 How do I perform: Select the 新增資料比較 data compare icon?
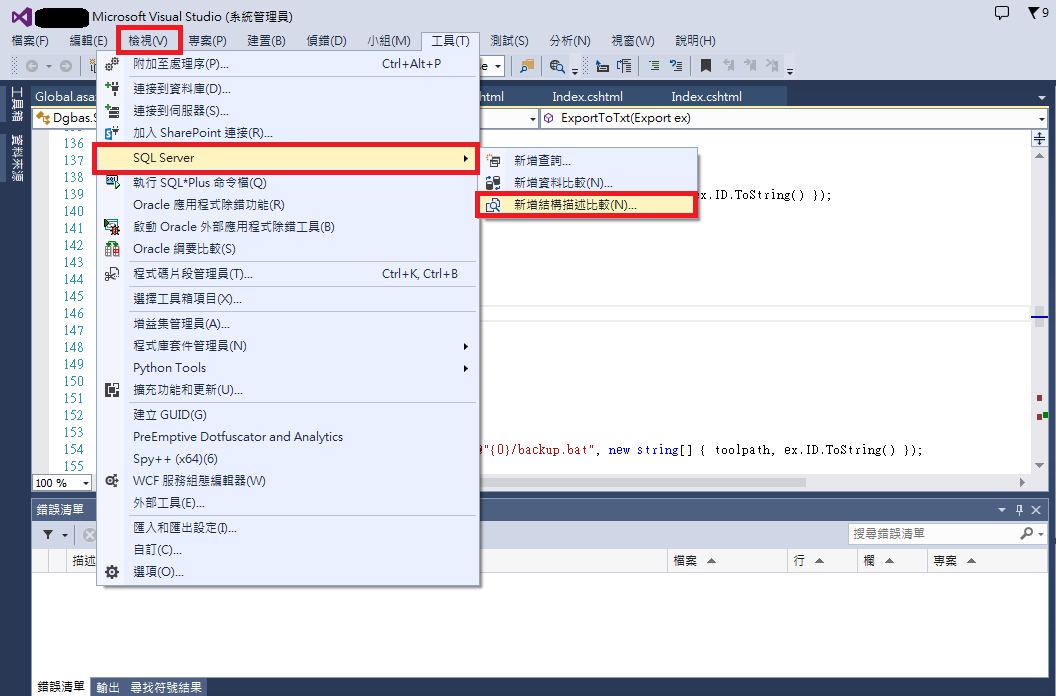494,182
